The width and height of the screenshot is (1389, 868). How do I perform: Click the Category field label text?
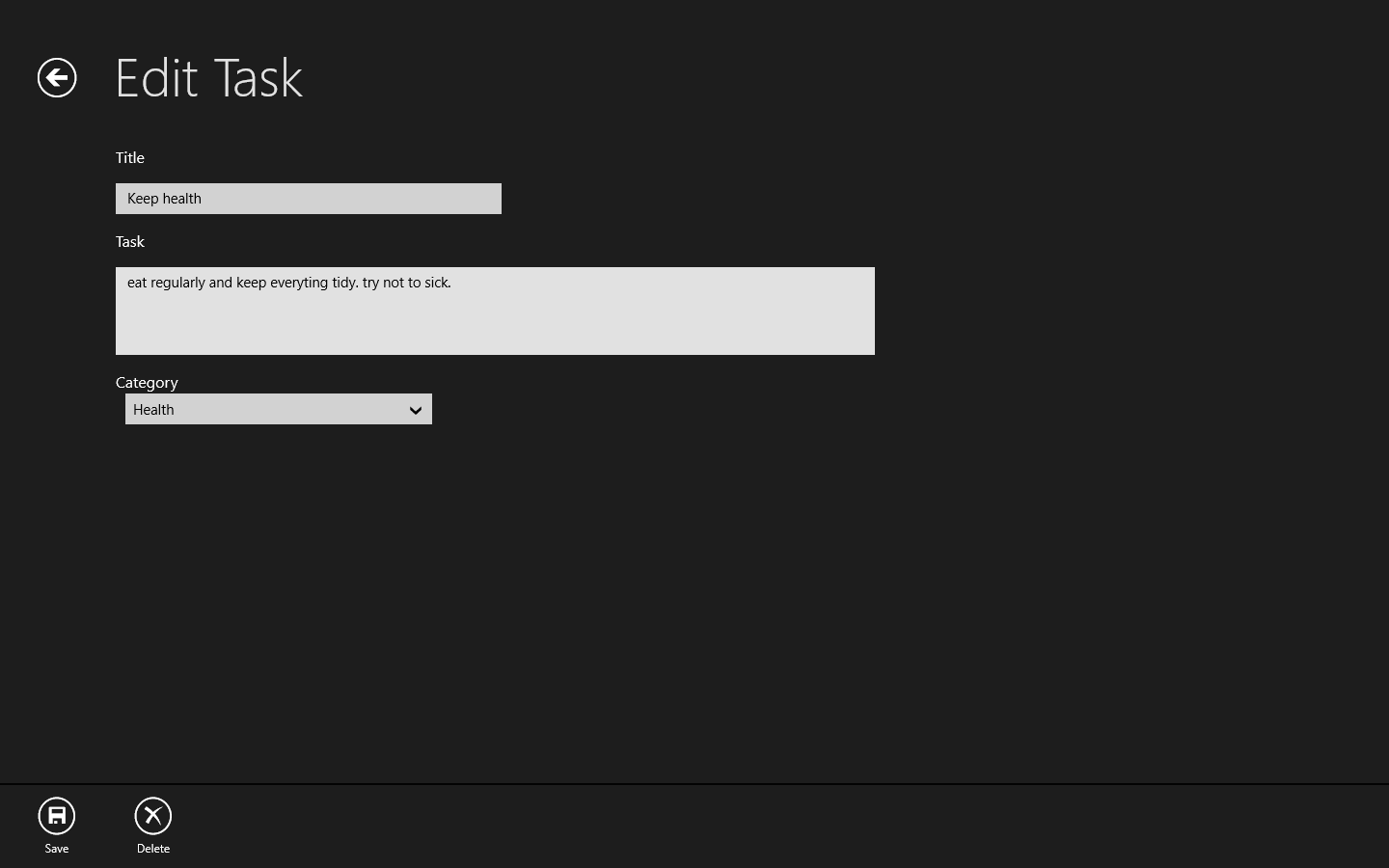[x=147, y=382]
